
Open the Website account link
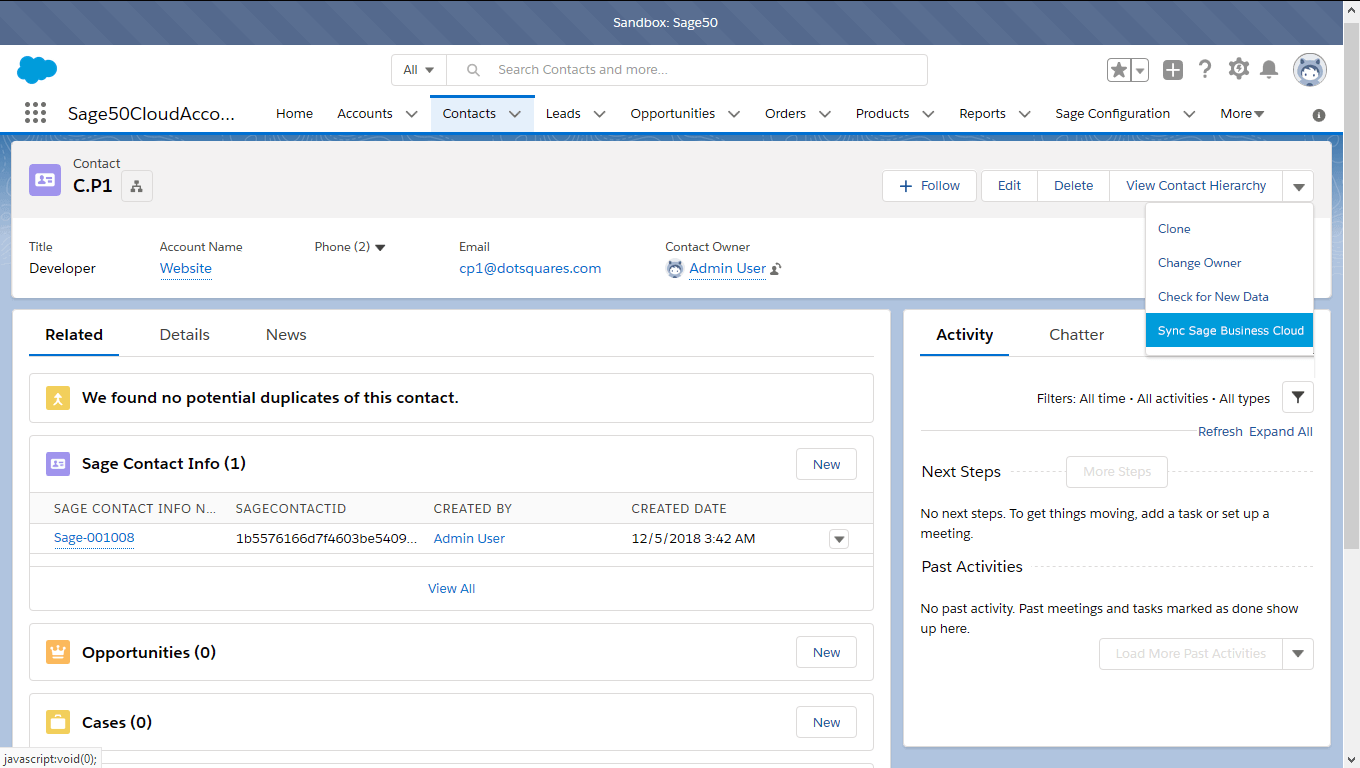tap(186, 268)
